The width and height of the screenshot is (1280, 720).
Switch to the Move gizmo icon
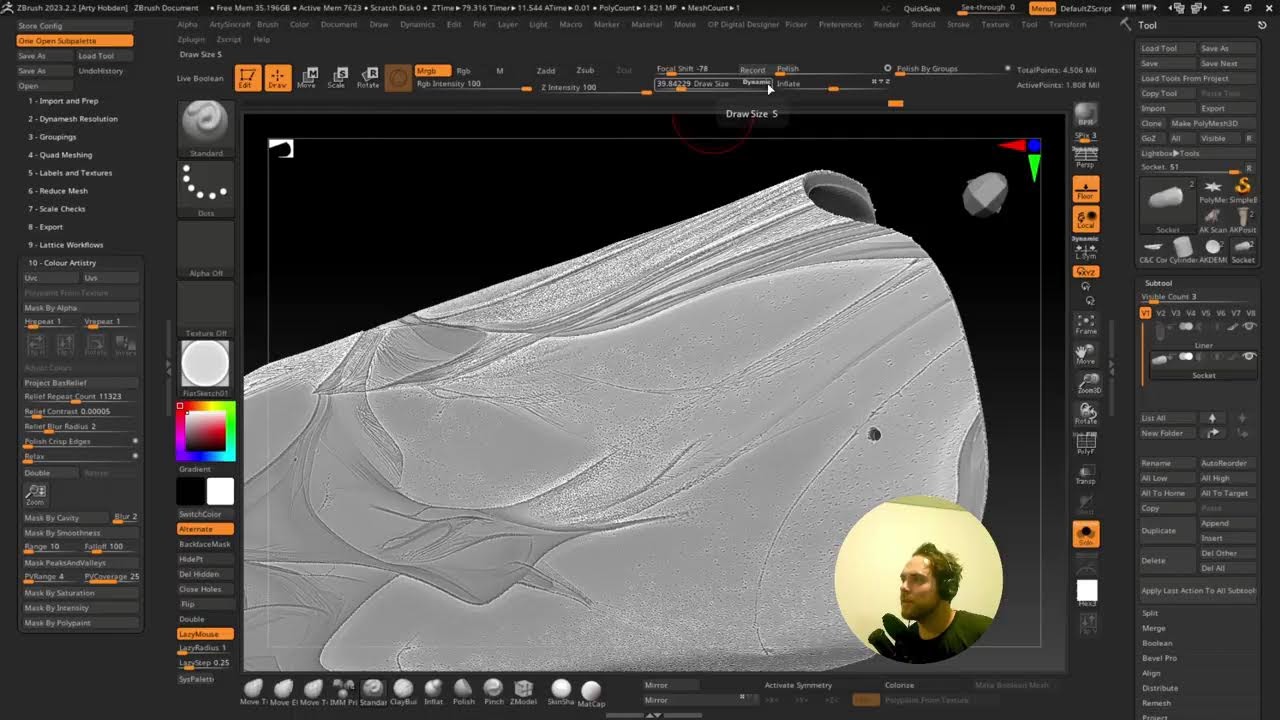(x=308, y=78)
